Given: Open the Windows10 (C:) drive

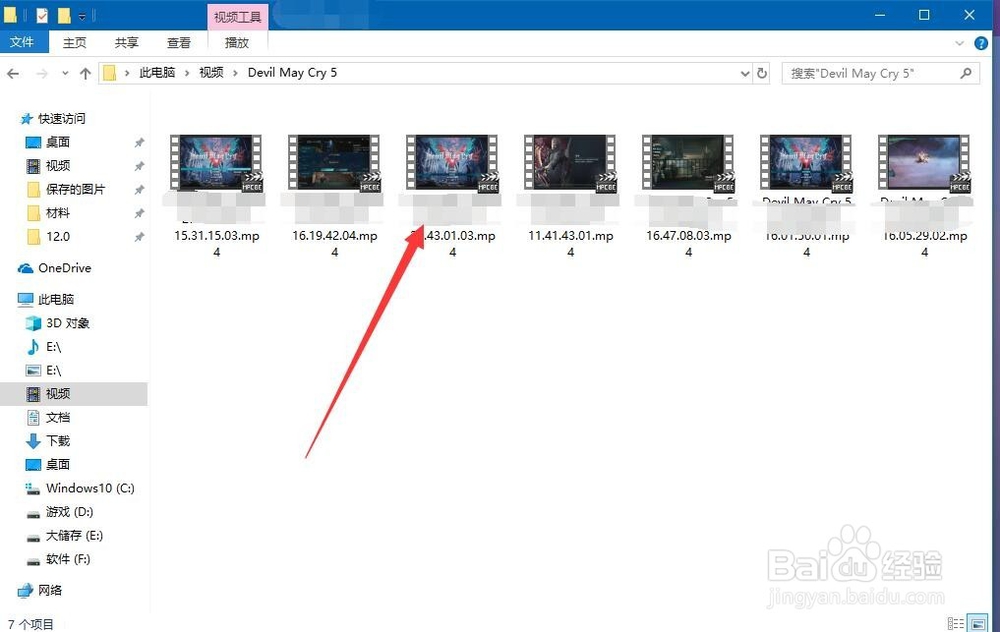Looking at the screenshot, I should pos(81,488).
